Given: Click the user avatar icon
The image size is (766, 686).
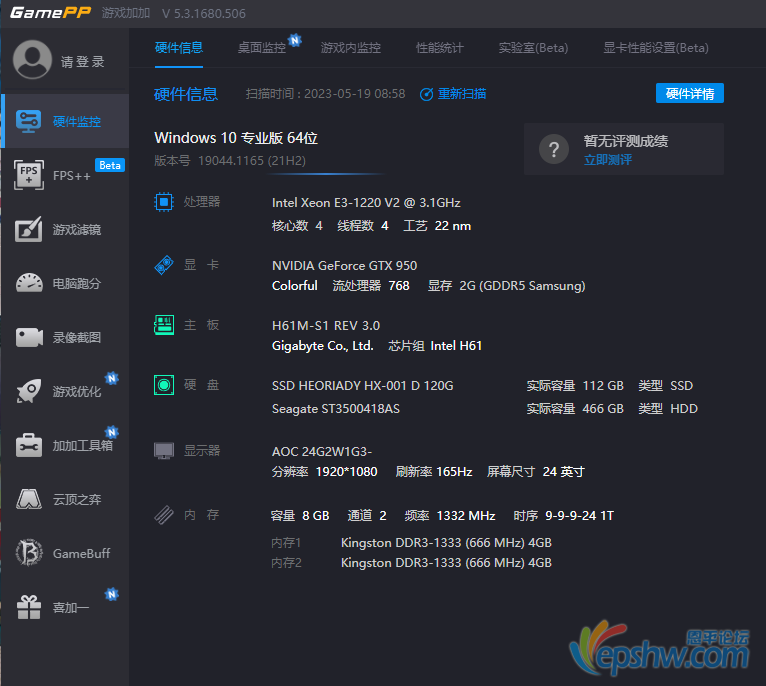Looking at the screenshot, I should click(x=32, y=60).
